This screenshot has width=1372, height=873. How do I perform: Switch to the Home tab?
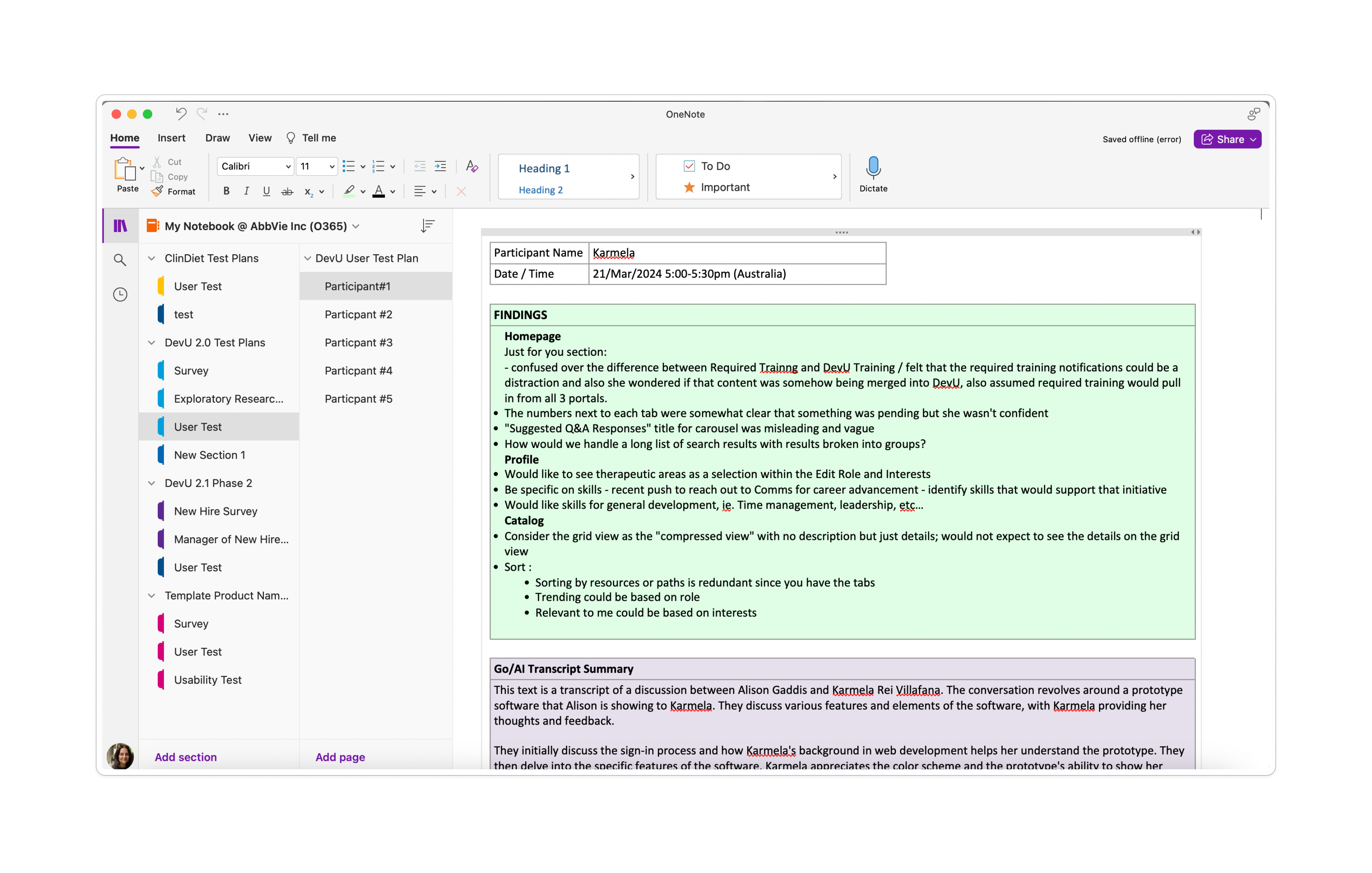click(x=125, y=138)
